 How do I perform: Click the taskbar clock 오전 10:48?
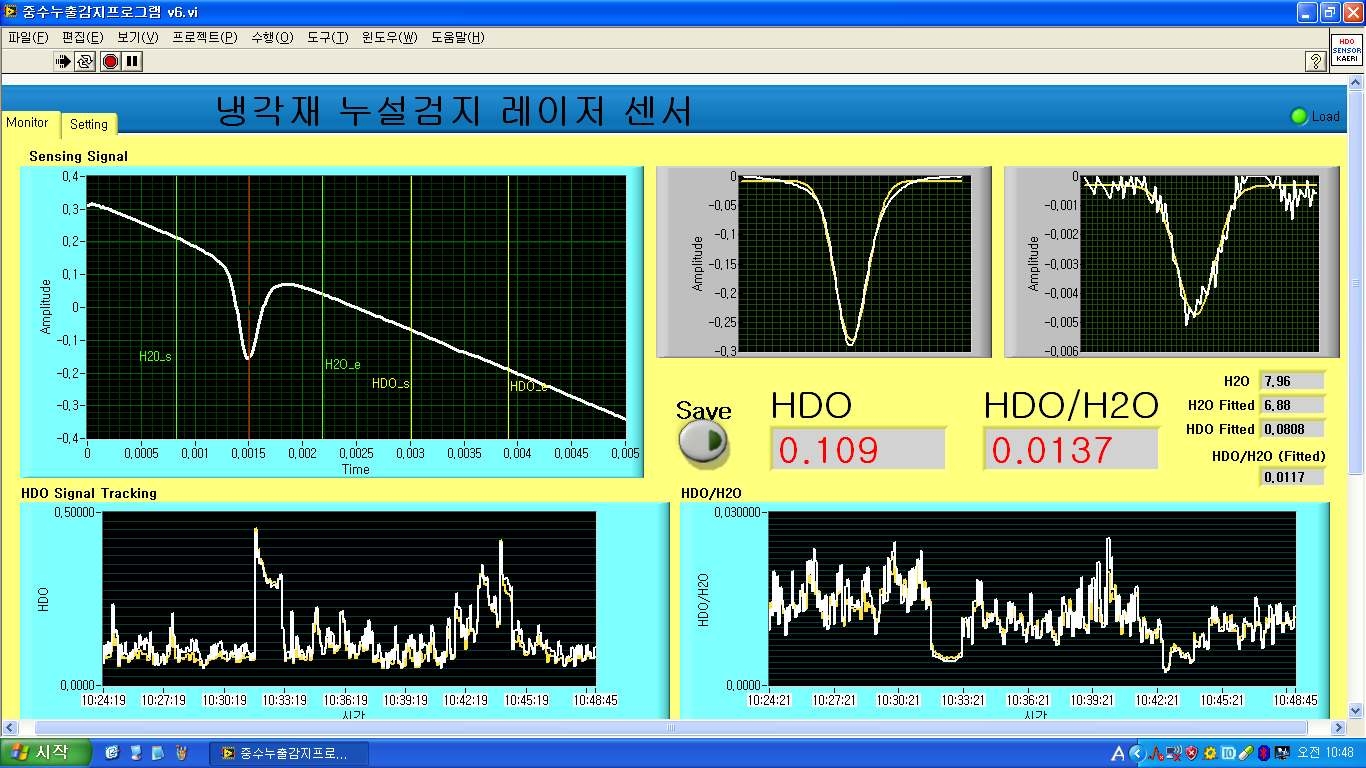click(x=1327, y=753)
